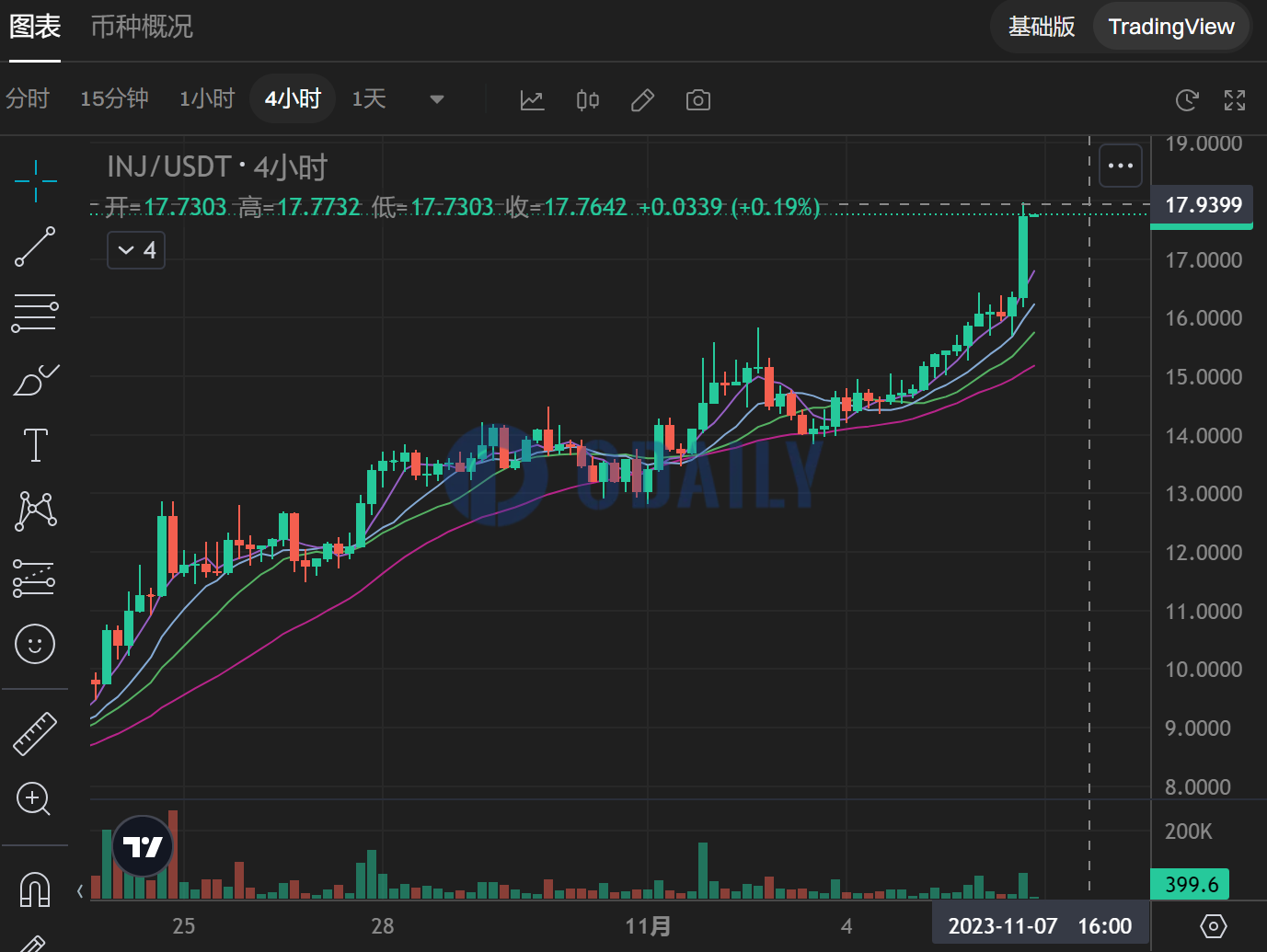Select the ruler measure tool

point(34,732)
